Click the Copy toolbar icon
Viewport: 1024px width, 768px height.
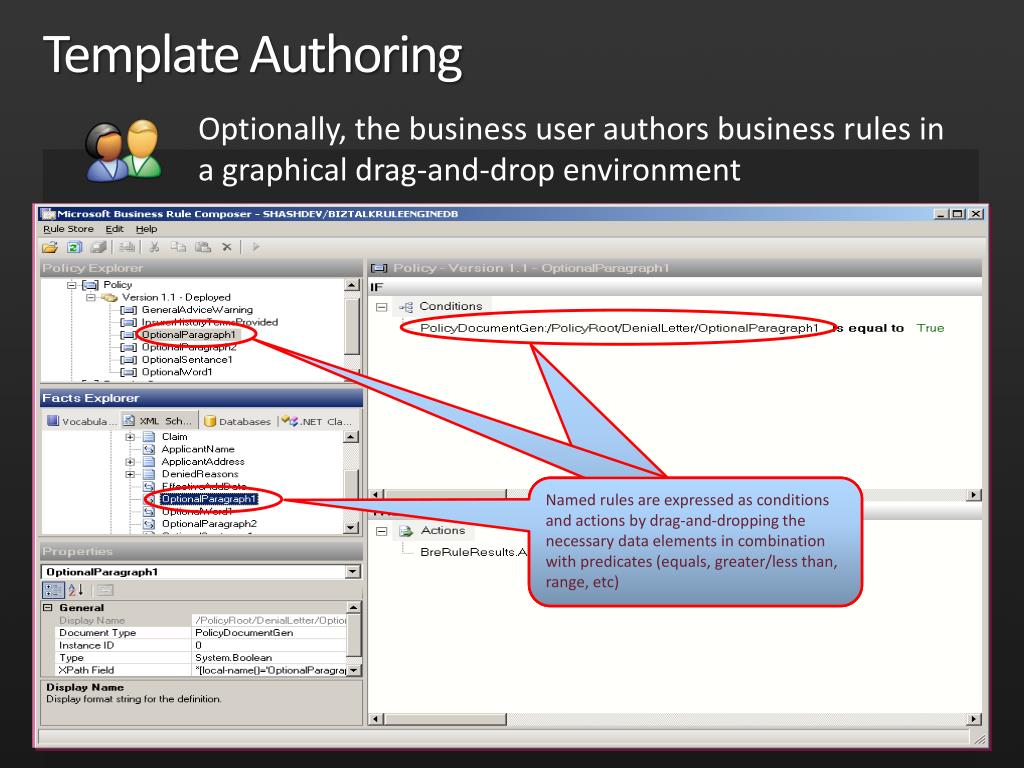(x=178, y=248)
